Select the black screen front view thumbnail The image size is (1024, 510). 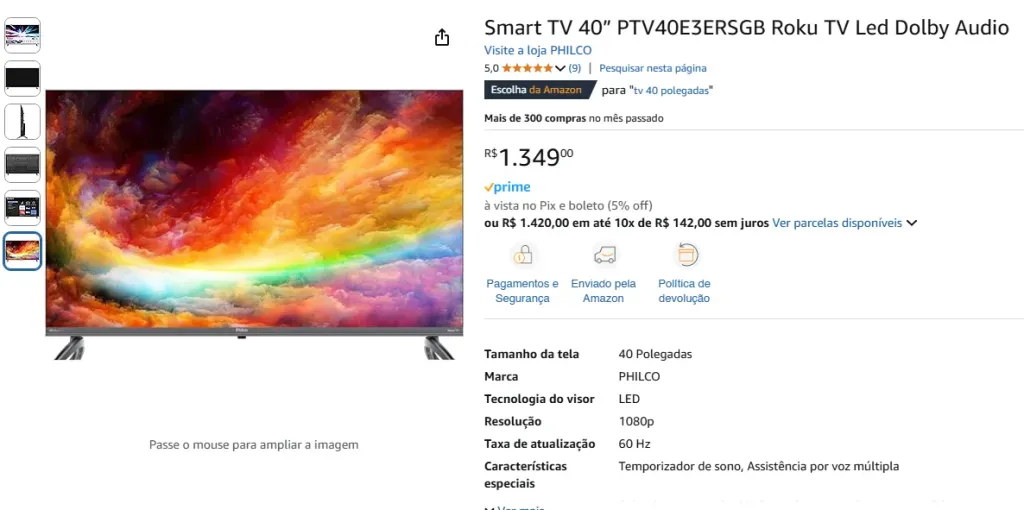pyautogui.click(x=23, y=78)
